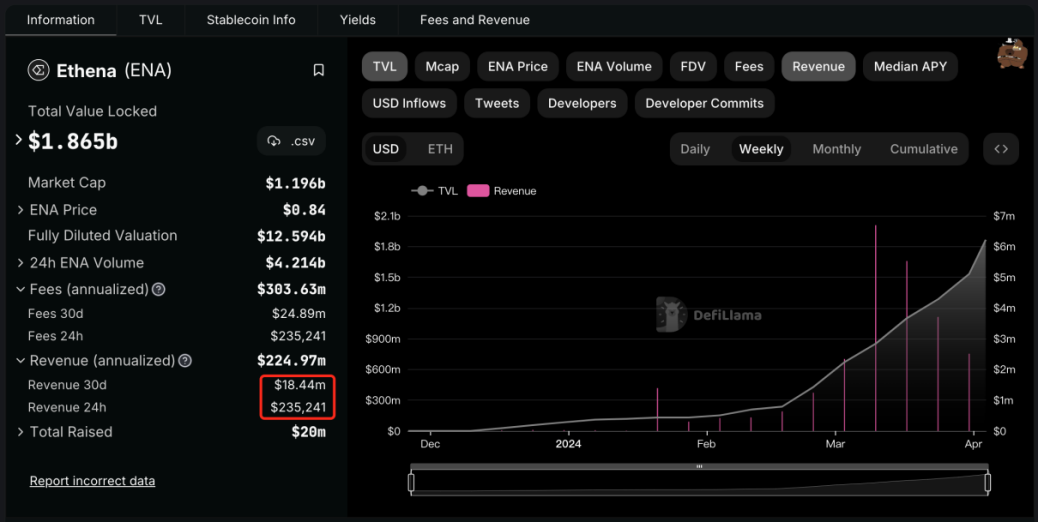Click the $303.63m annualized fees value
This screenshot has height=522, width=1038.
[x=291, y=290]
